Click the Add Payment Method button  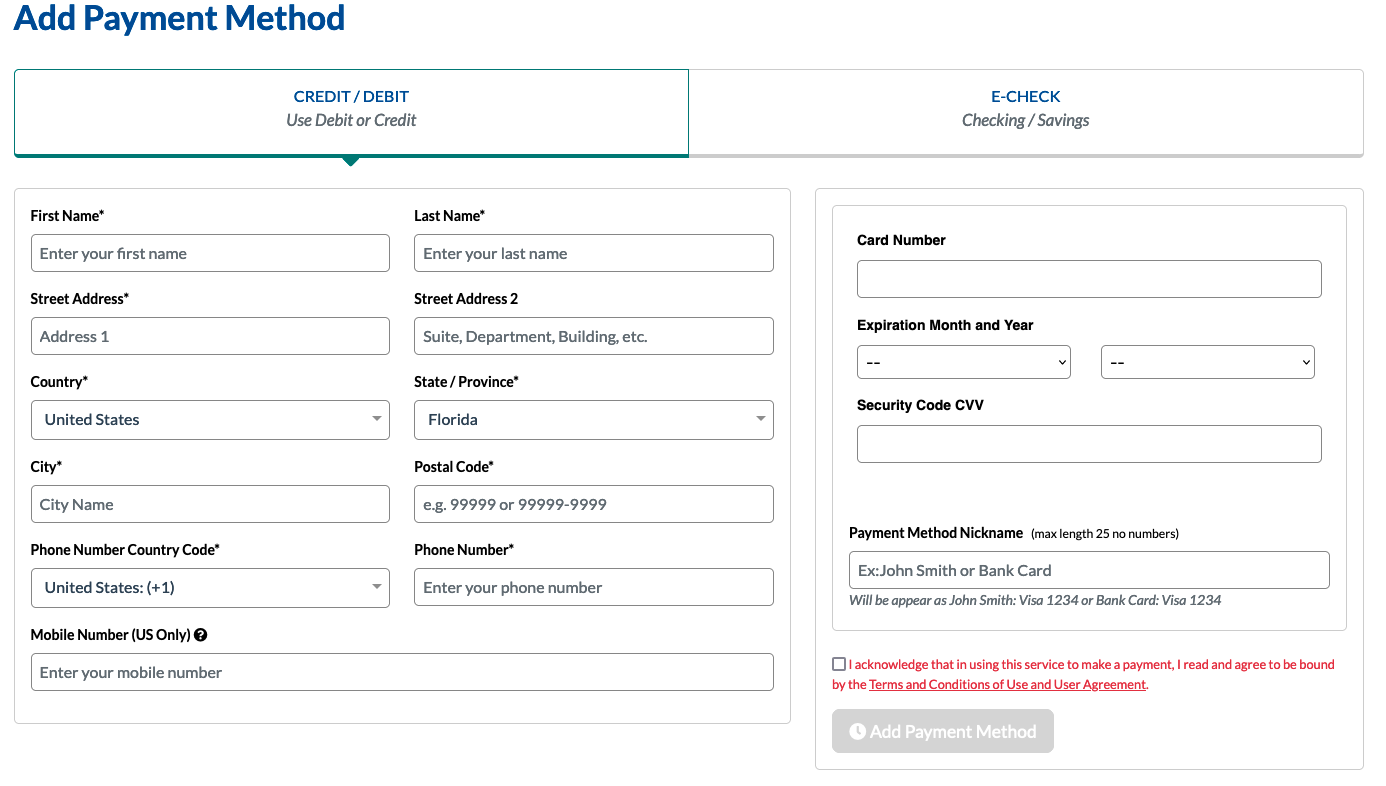[x=942, y=731]
